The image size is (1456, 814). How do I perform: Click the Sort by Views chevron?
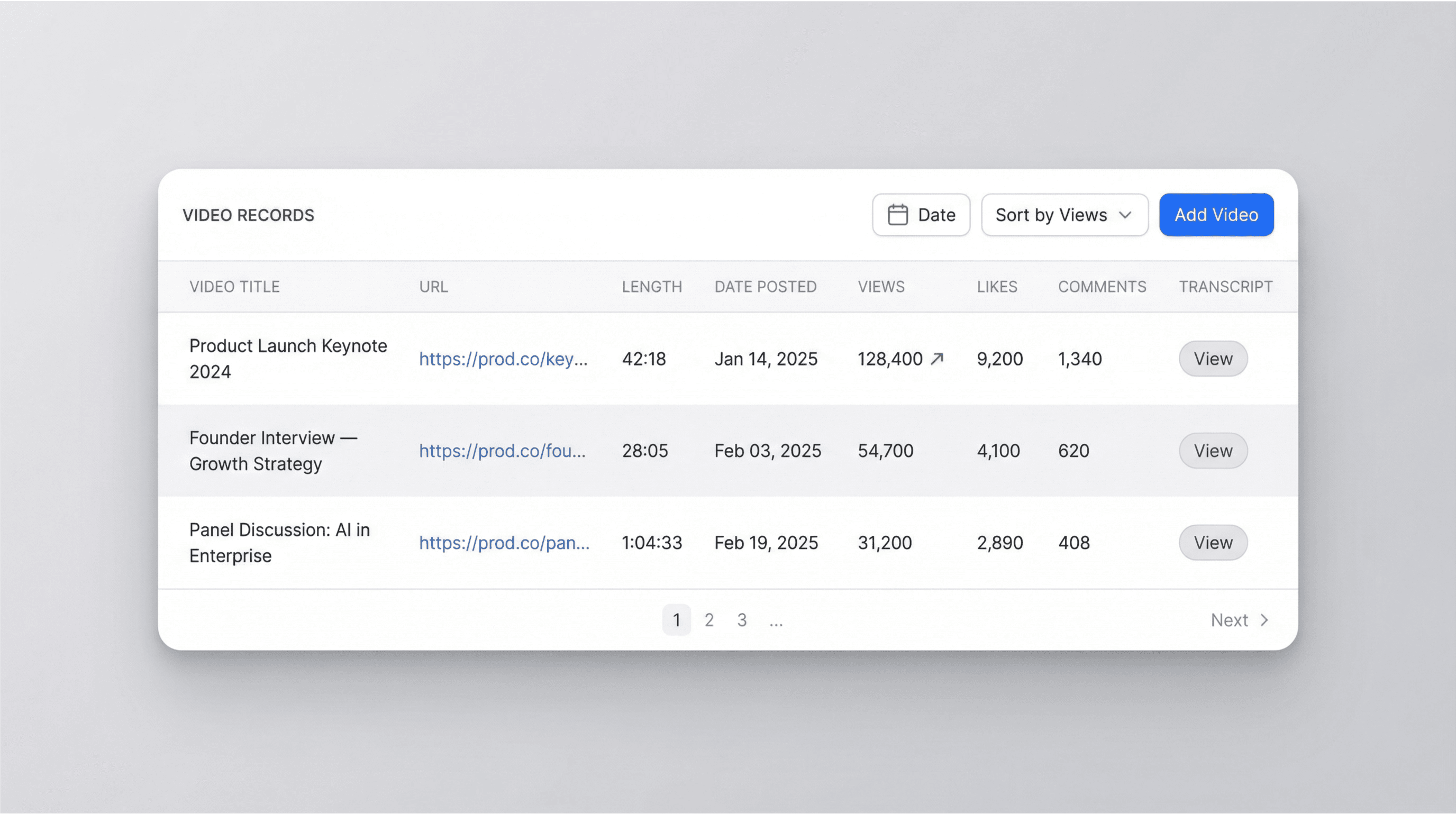click(1125, 215)
